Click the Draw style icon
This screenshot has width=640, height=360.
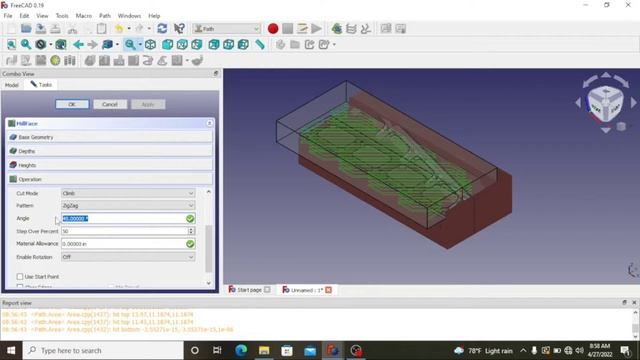click(x=41, y=44)
